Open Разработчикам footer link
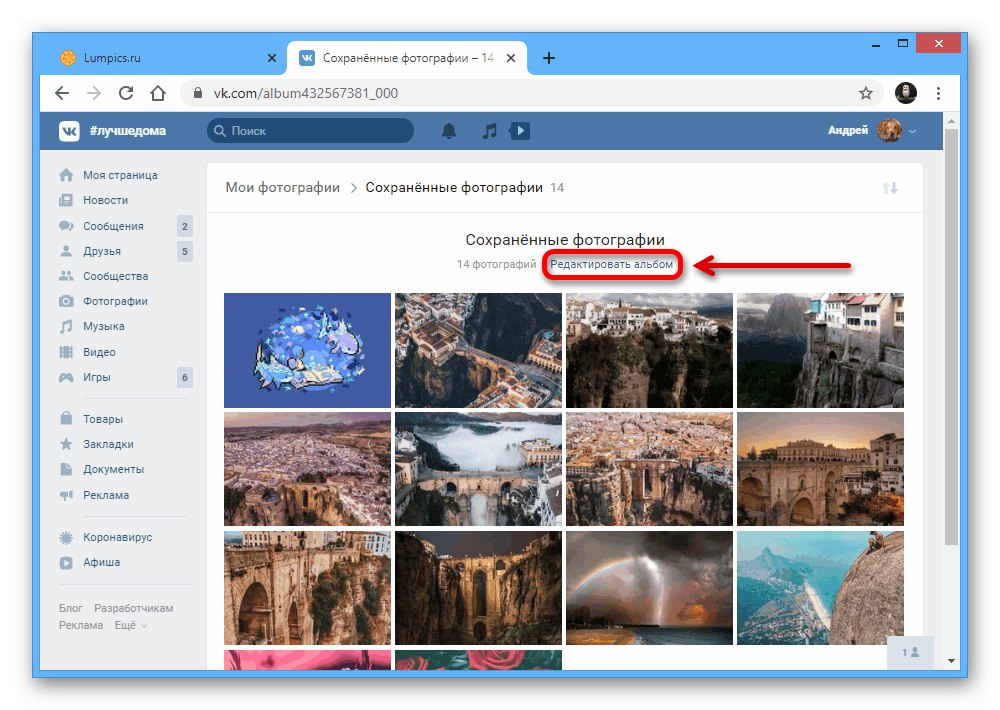Screen dimensions: 1000x710 point(133,608)
